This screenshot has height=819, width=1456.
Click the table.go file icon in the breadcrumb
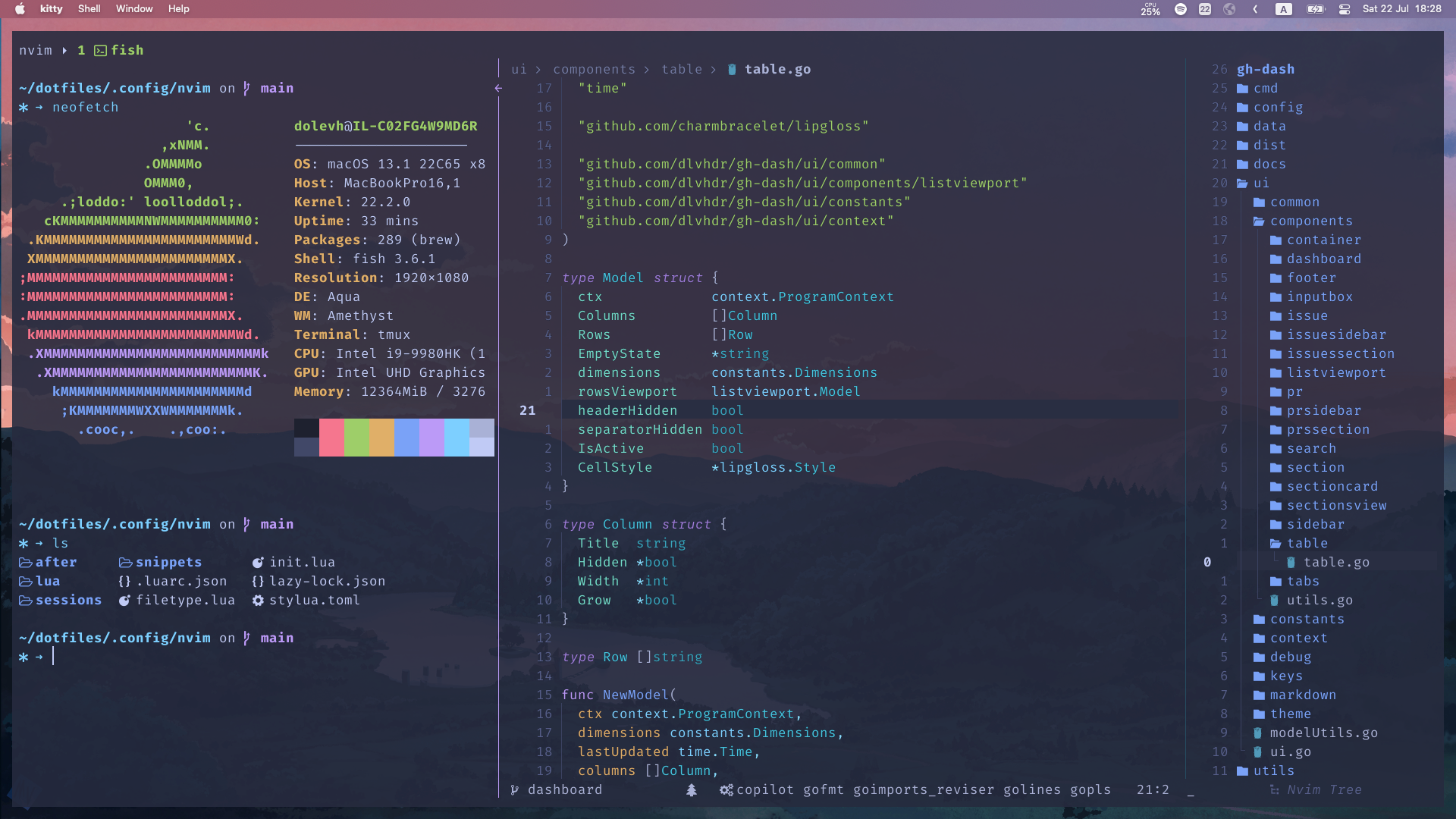click(732, 69)
